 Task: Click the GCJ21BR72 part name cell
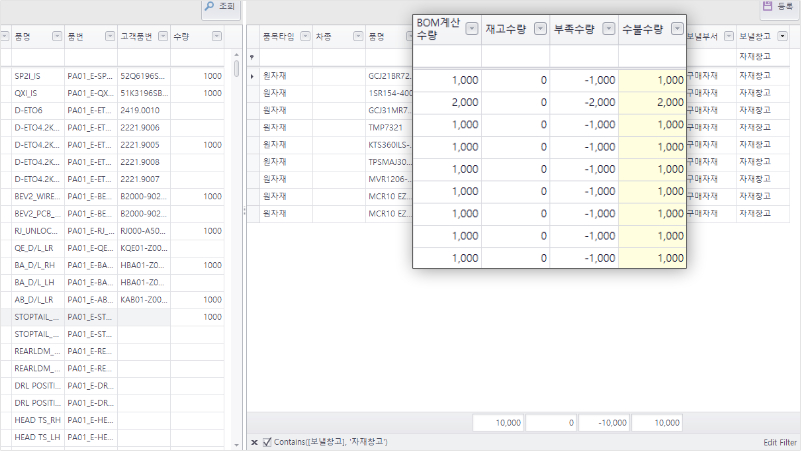389,76
